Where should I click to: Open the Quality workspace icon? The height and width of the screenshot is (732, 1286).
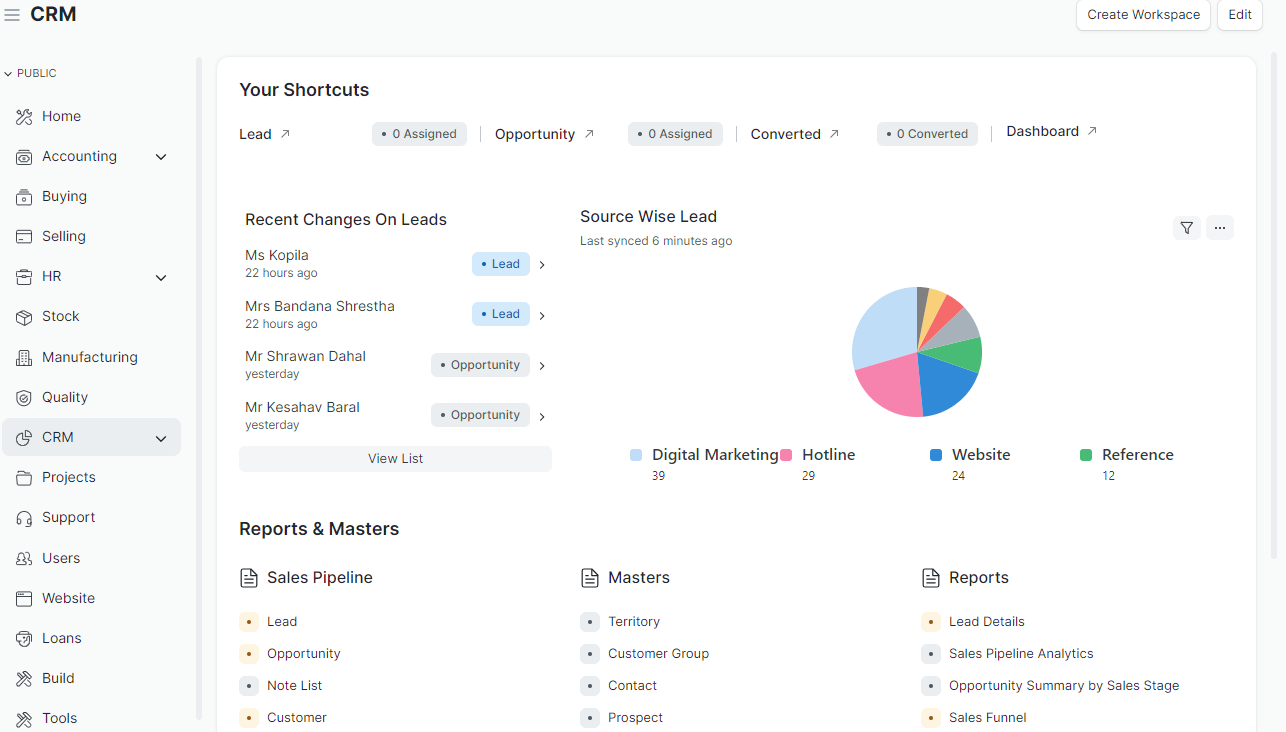(24, 397)
